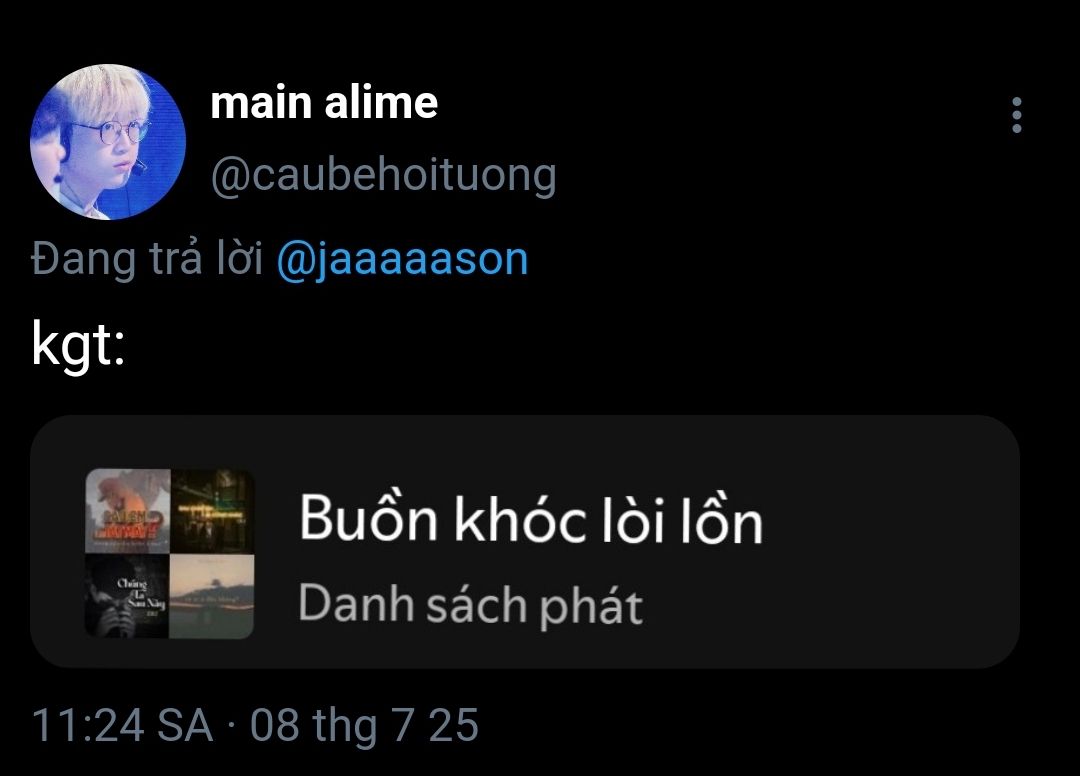Open the 'Buồn khóc lòi lồn' playlist title

(x=531, y=519)
